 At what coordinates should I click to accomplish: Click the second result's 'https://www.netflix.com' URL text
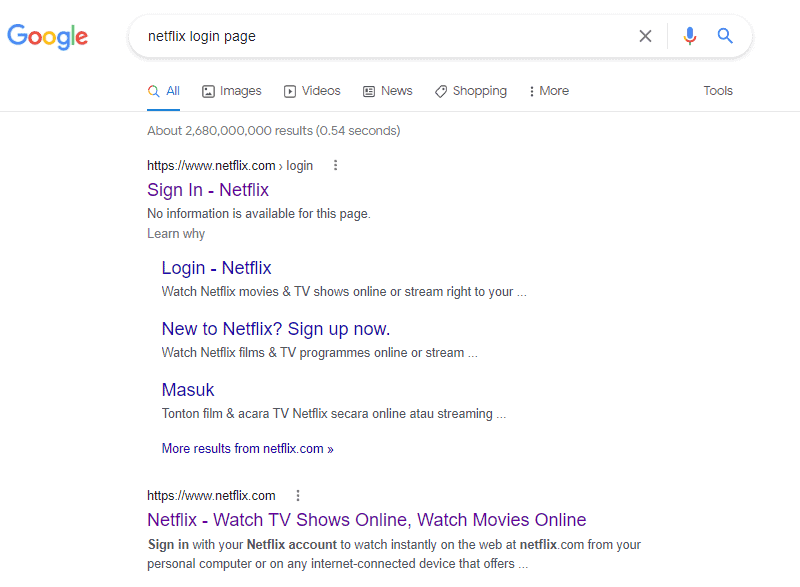tap(211, 496)
